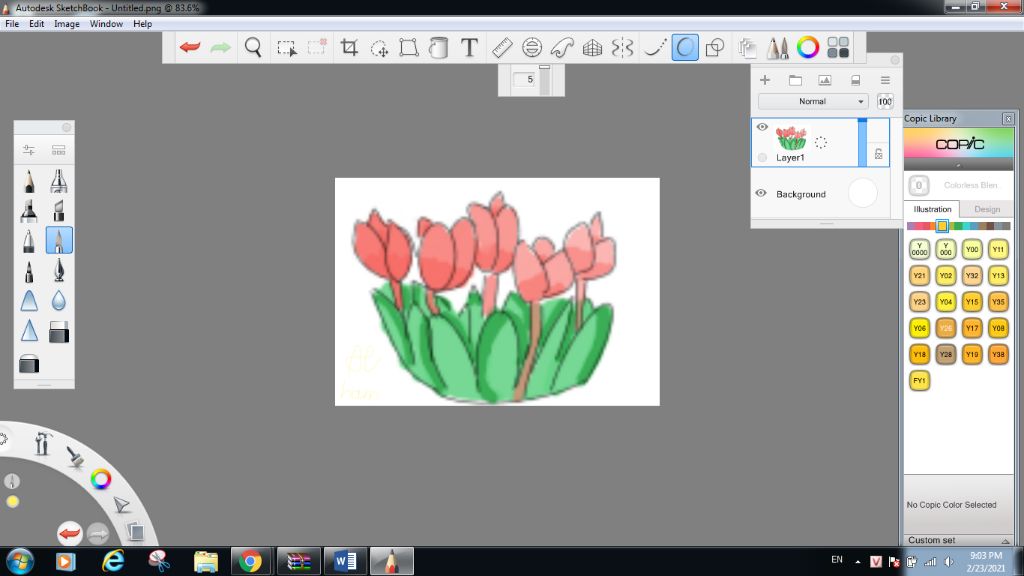Select the Quick Transform tool
Image resolution: width=1024 pixels, height=576 pixels.
379,48
